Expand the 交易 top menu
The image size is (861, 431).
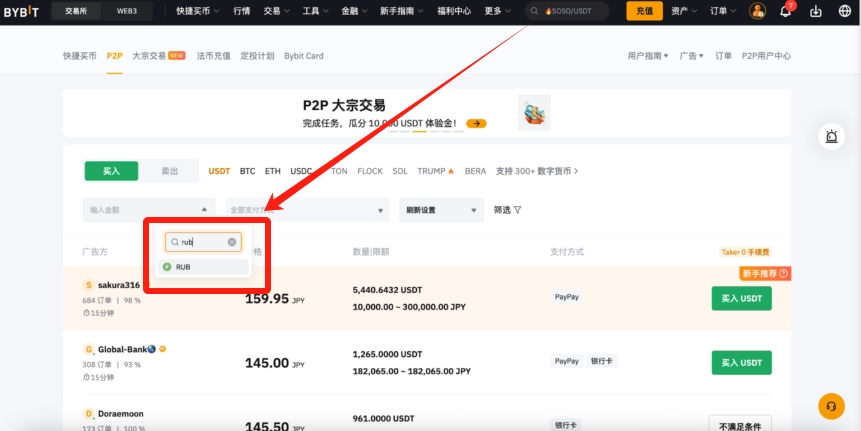coord(276,11)
